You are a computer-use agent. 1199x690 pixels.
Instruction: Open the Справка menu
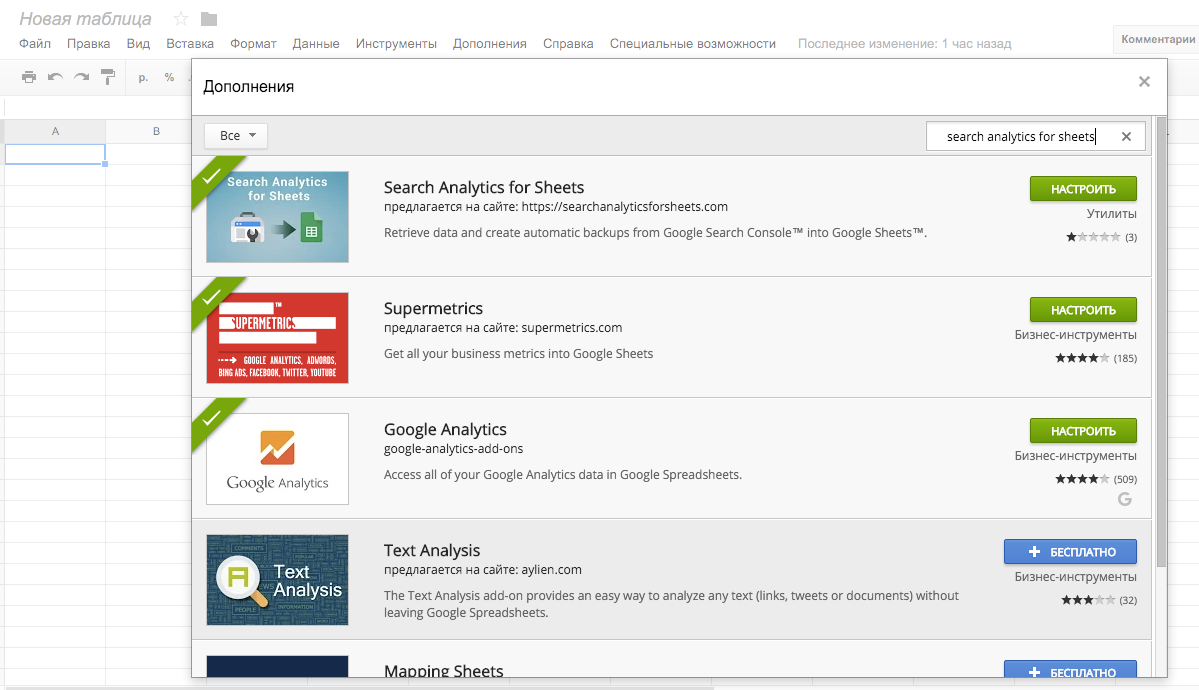568,44
